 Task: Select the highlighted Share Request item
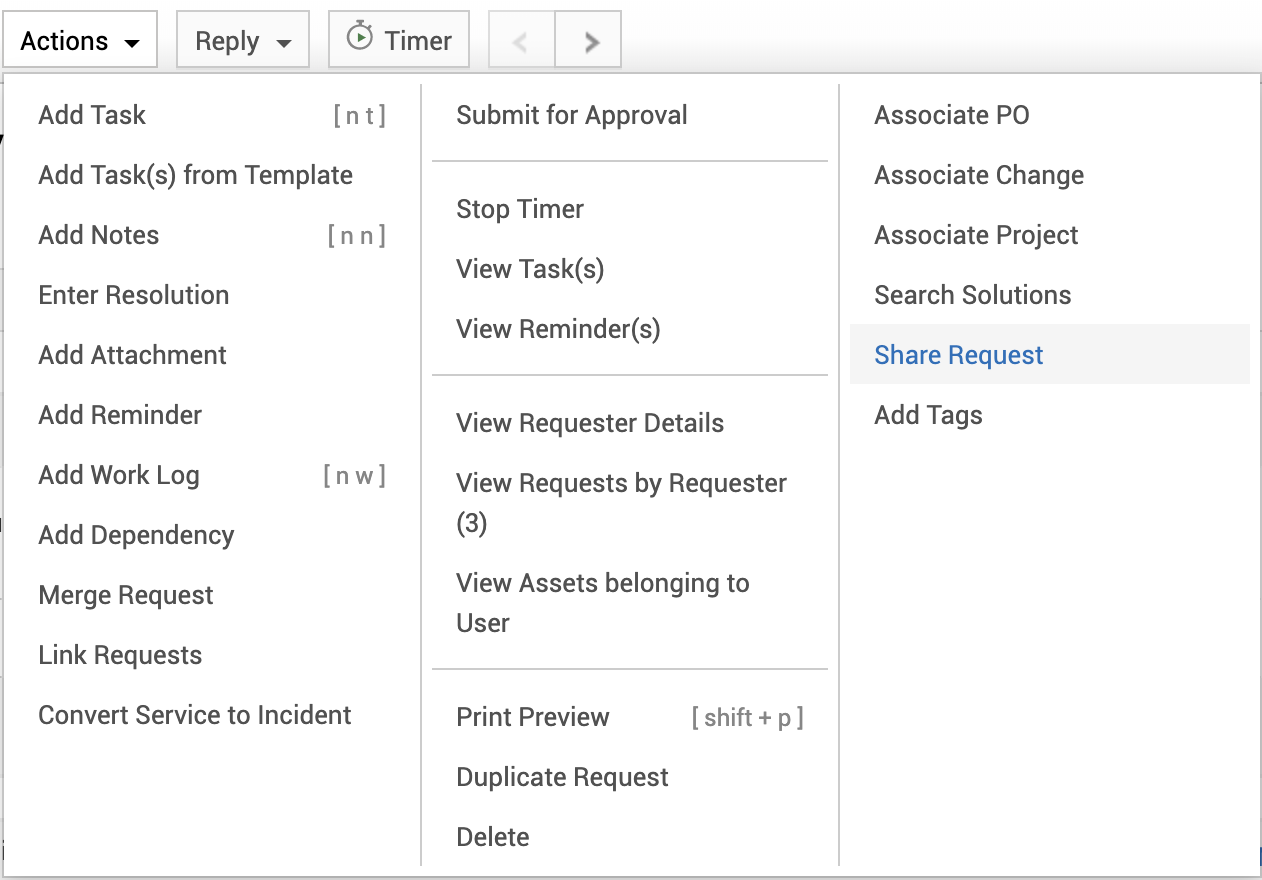959,355
